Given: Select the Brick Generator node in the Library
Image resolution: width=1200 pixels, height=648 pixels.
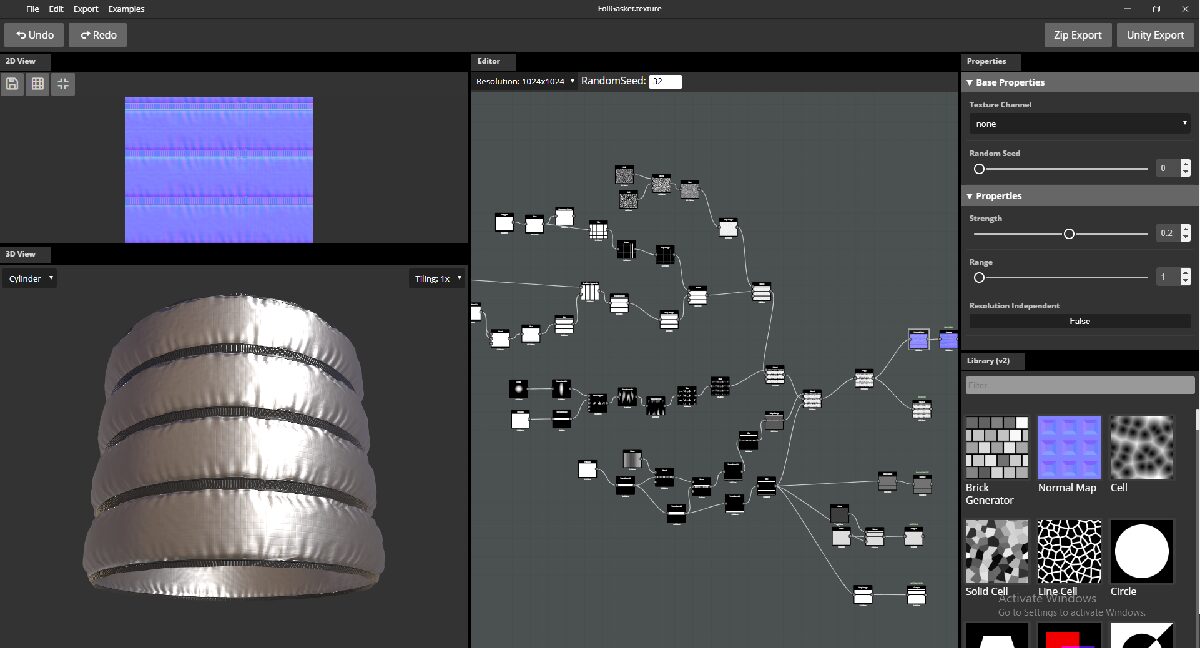Looking at the screenshot, I should click(996, 447).
